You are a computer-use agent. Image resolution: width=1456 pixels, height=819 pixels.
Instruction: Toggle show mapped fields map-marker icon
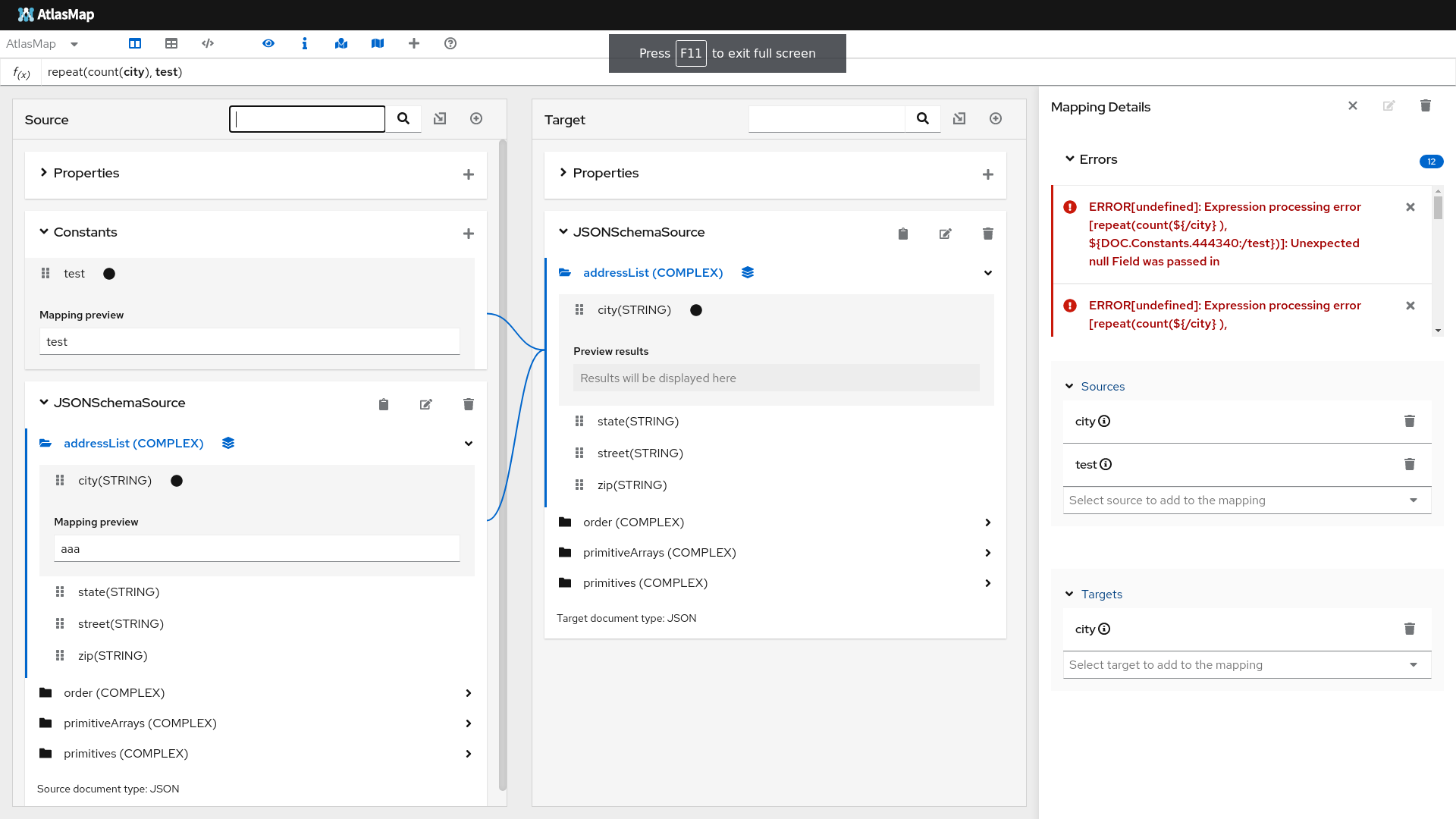341,43
